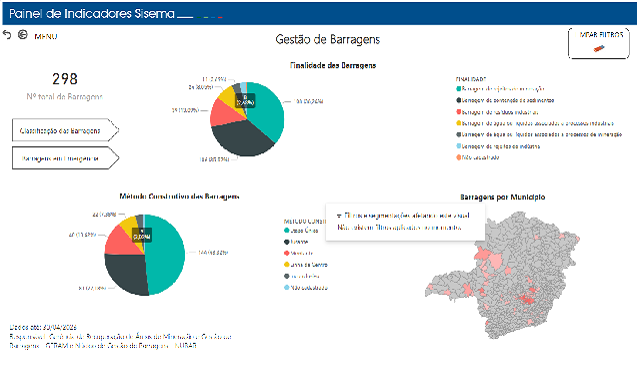This screenshot has width=640, height=385.
Task: Open the MENU link
Action: pos(46,36)
